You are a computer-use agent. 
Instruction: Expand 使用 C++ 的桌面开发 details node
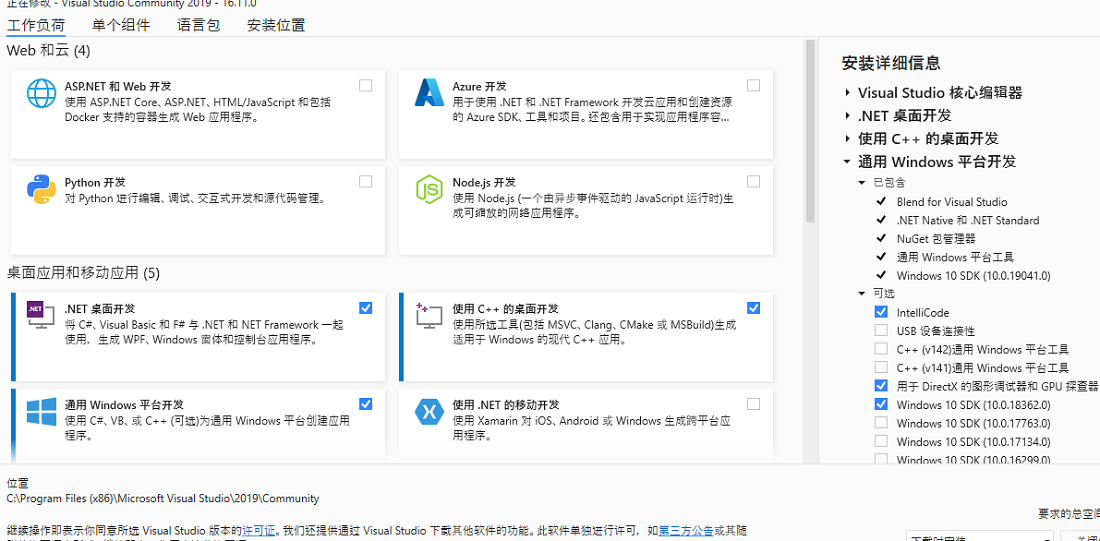click(x=848, y=139)
